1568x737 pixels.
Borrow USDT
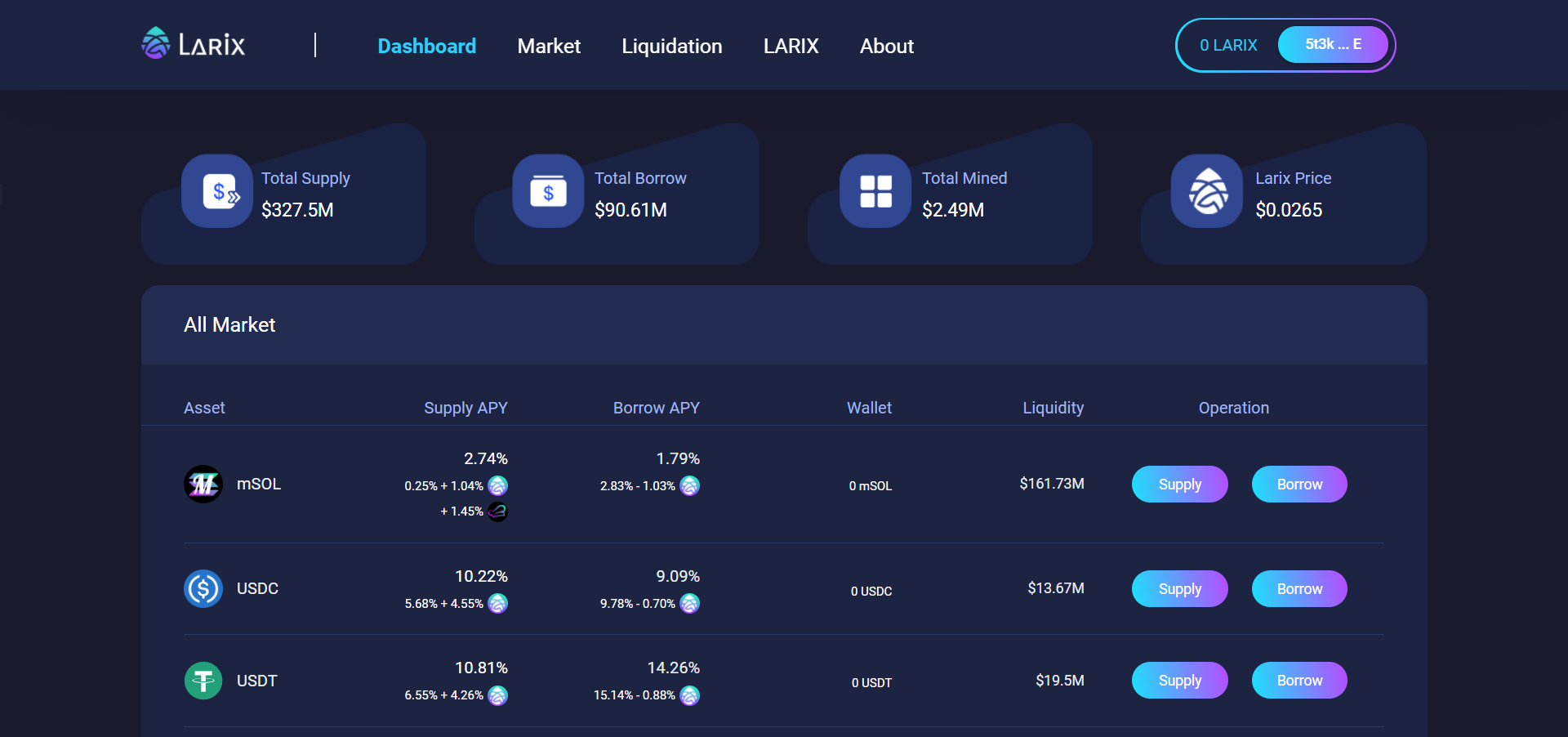point(1299,680)
